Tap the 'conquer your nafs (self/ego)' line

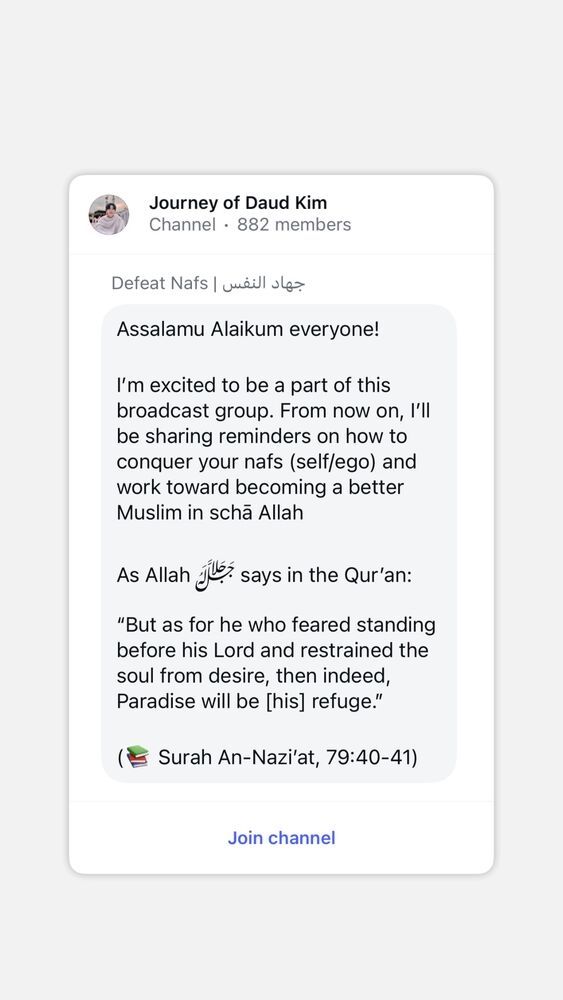click(267, 462)
